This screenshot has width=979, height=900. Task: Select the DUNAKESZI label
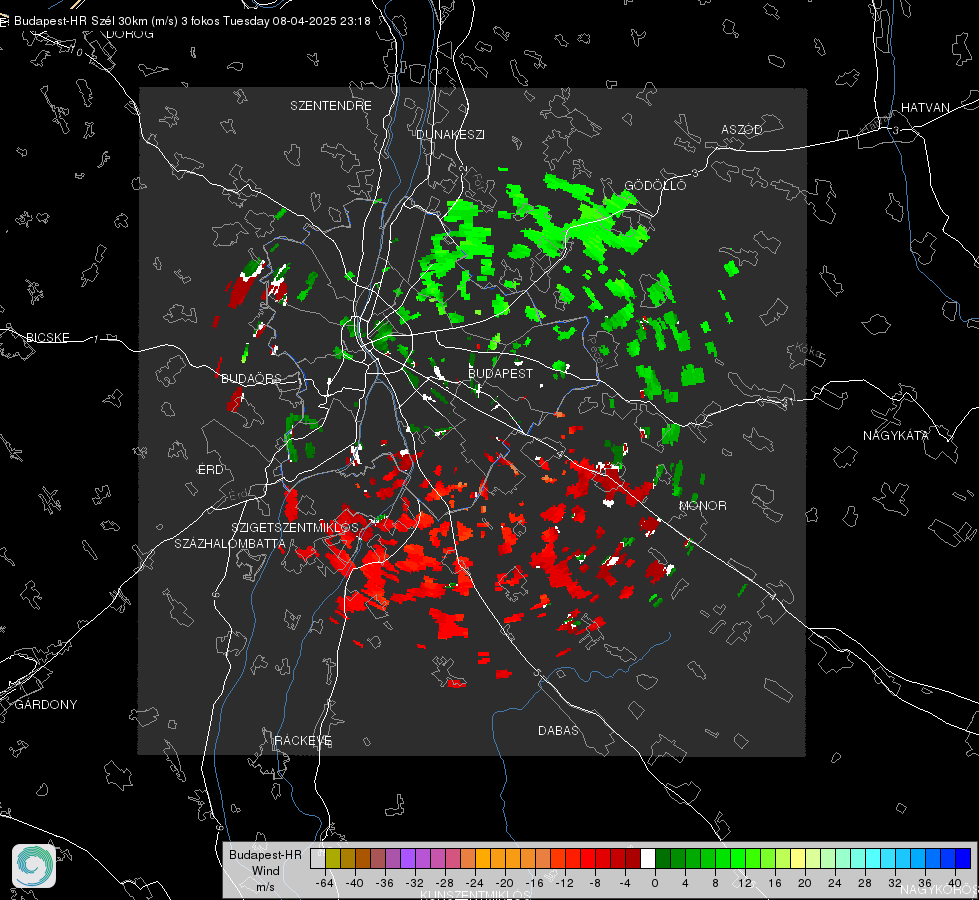pyautogui.click(x=450, y=134)
